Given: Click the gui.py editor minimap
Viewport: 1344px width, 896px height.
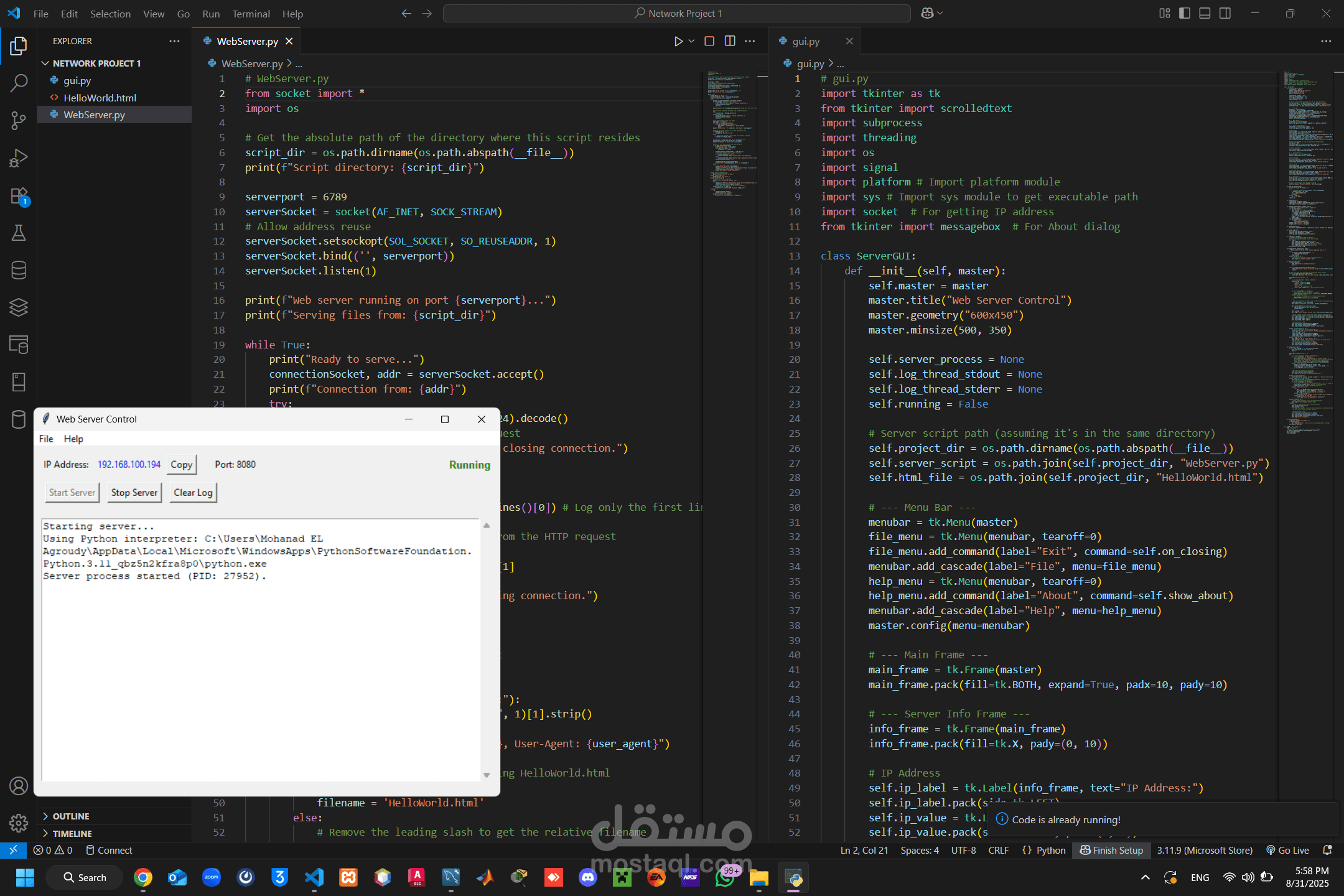Looking at the screenshot, I should (x=1309, y=252).
